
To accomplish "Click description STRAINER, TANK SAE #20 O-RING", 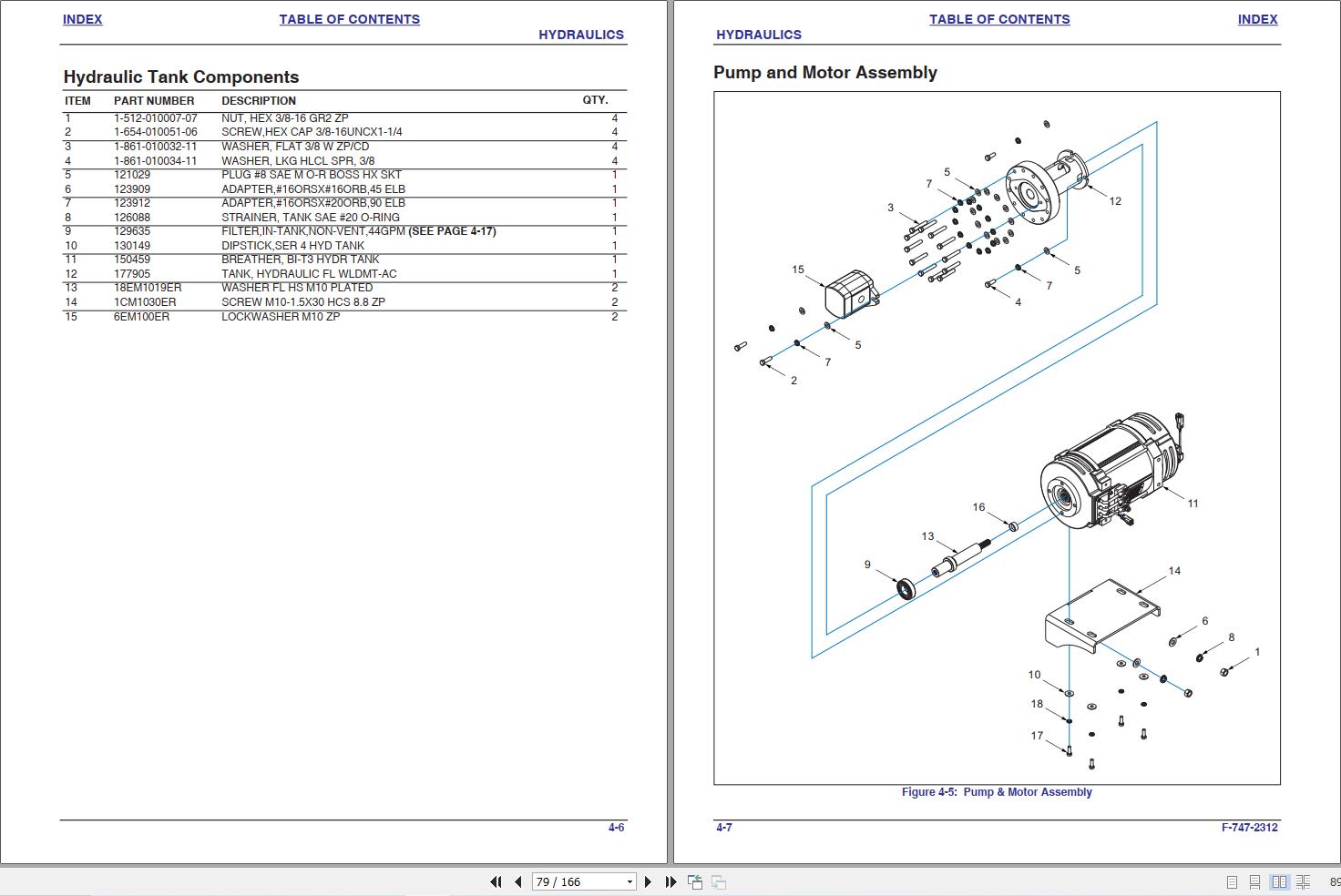I will 311,218.
